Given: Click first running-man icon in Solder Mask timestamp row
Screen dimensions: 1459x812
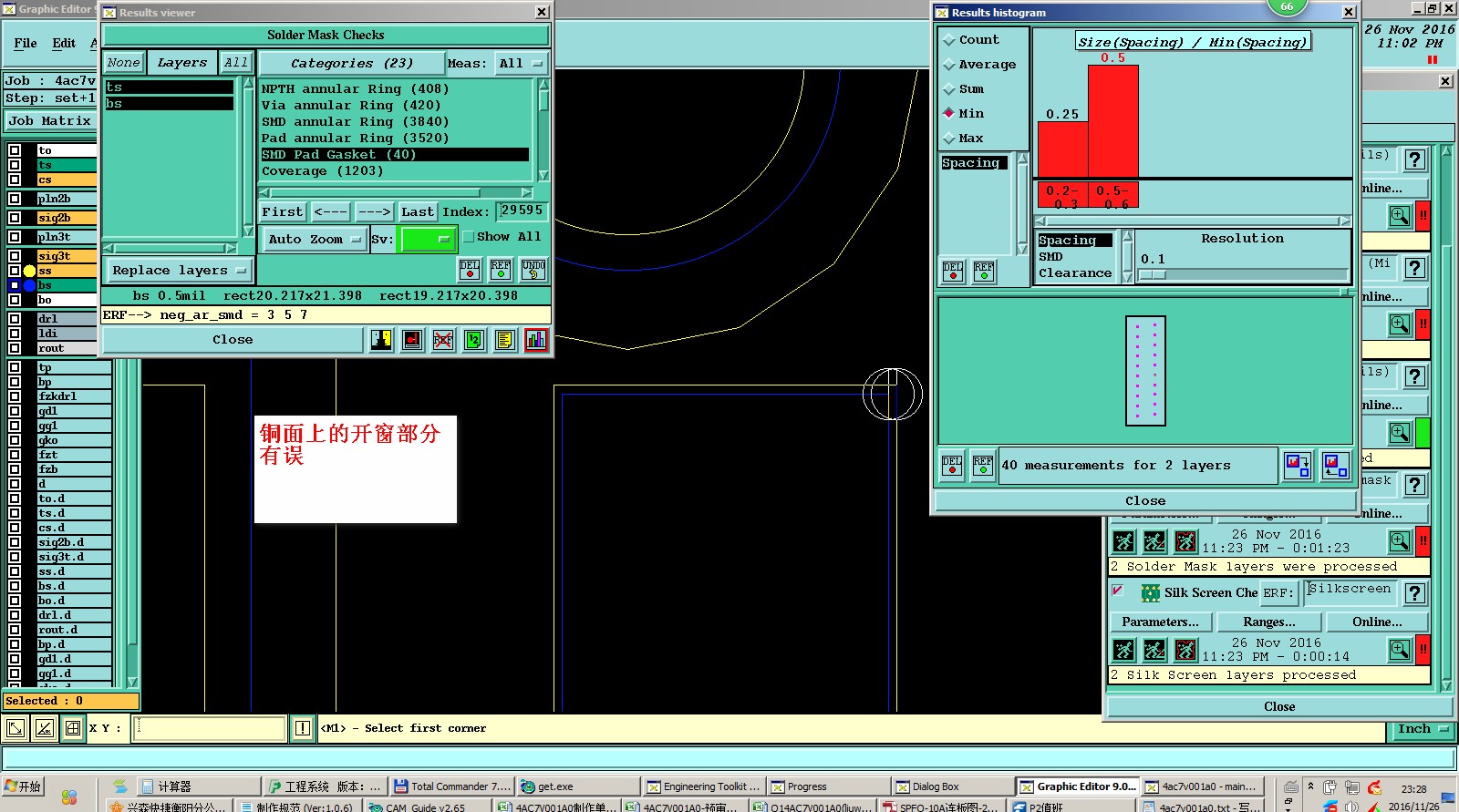Looking at the screenshot, I should (1124, 541).
